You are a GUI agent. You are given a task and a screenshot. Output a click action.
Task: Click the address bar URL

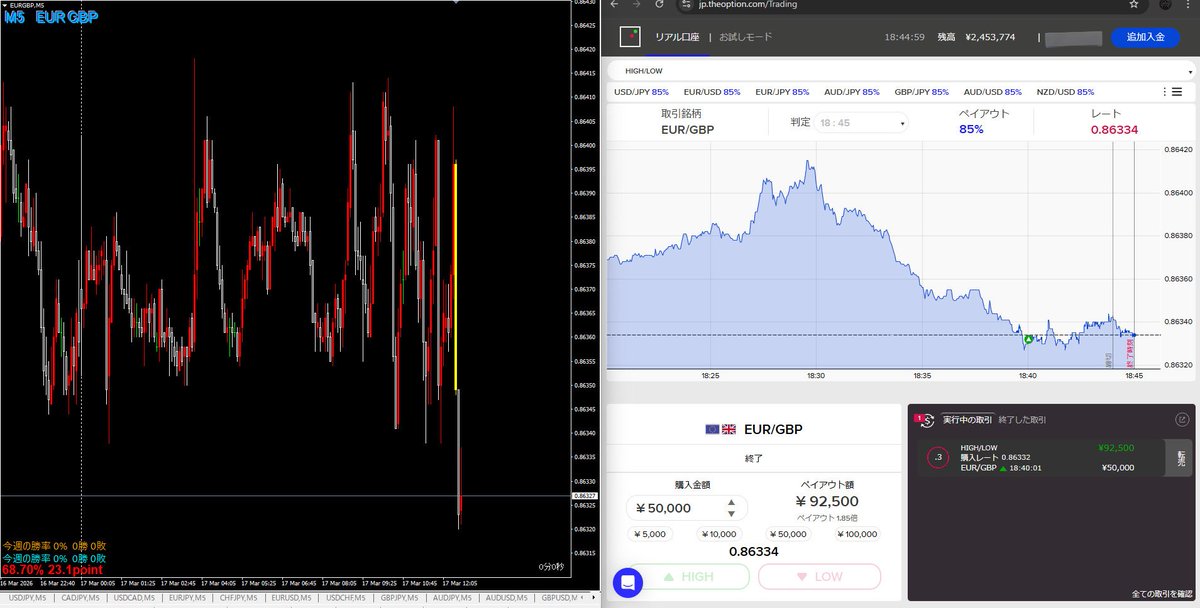click(749, 5)
